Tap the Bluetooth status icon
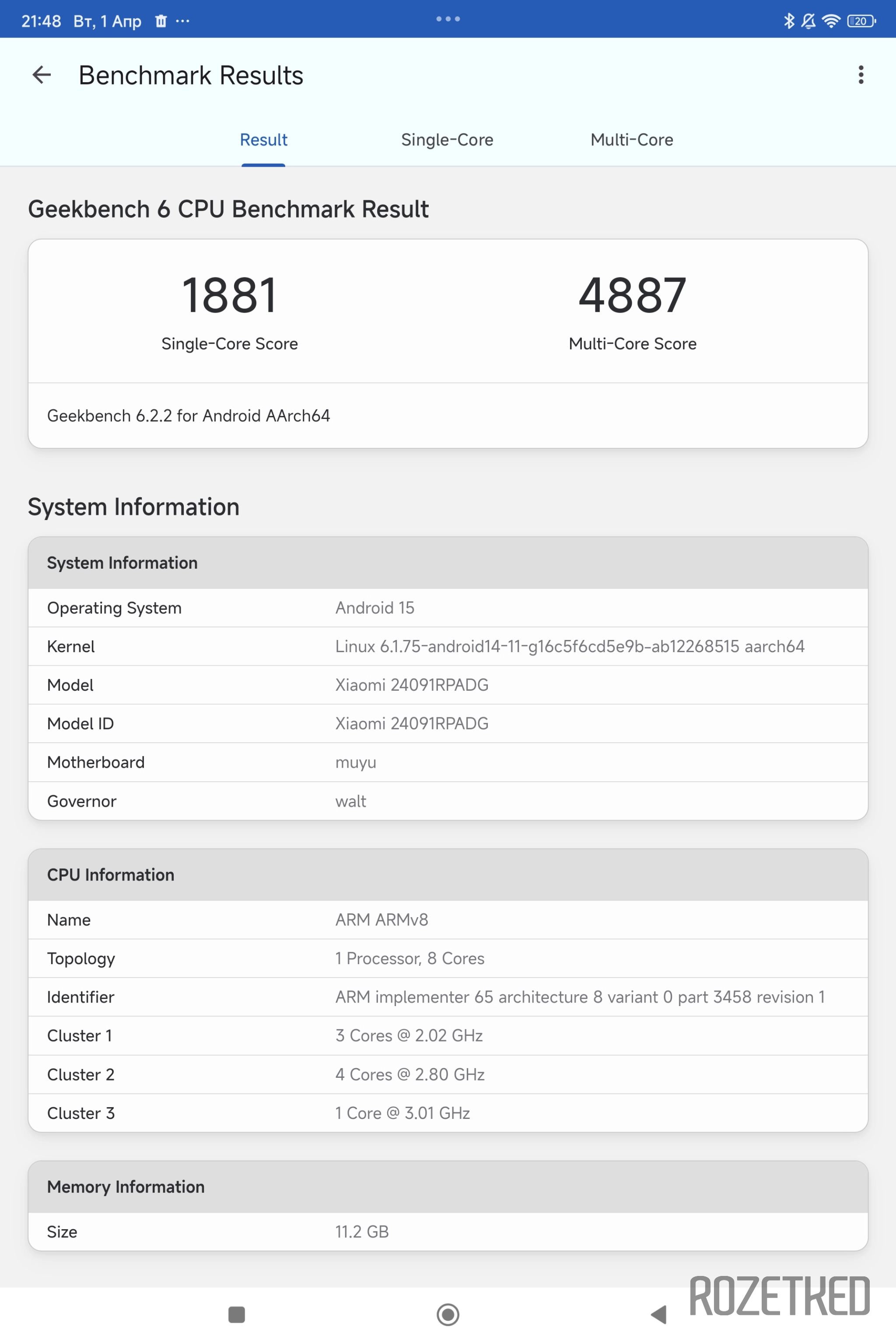Image resolution: width=896 pixels, height=1342 pixels. (789, 21)
